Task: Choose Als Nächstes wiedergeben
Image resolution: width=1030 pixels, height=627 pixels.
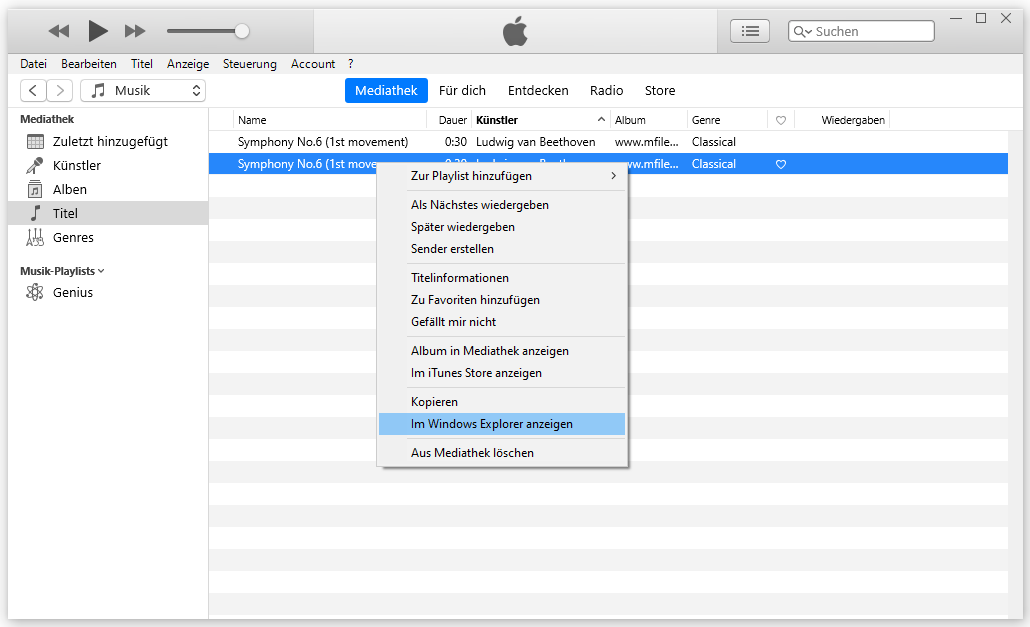Action: tap(502, 205)
